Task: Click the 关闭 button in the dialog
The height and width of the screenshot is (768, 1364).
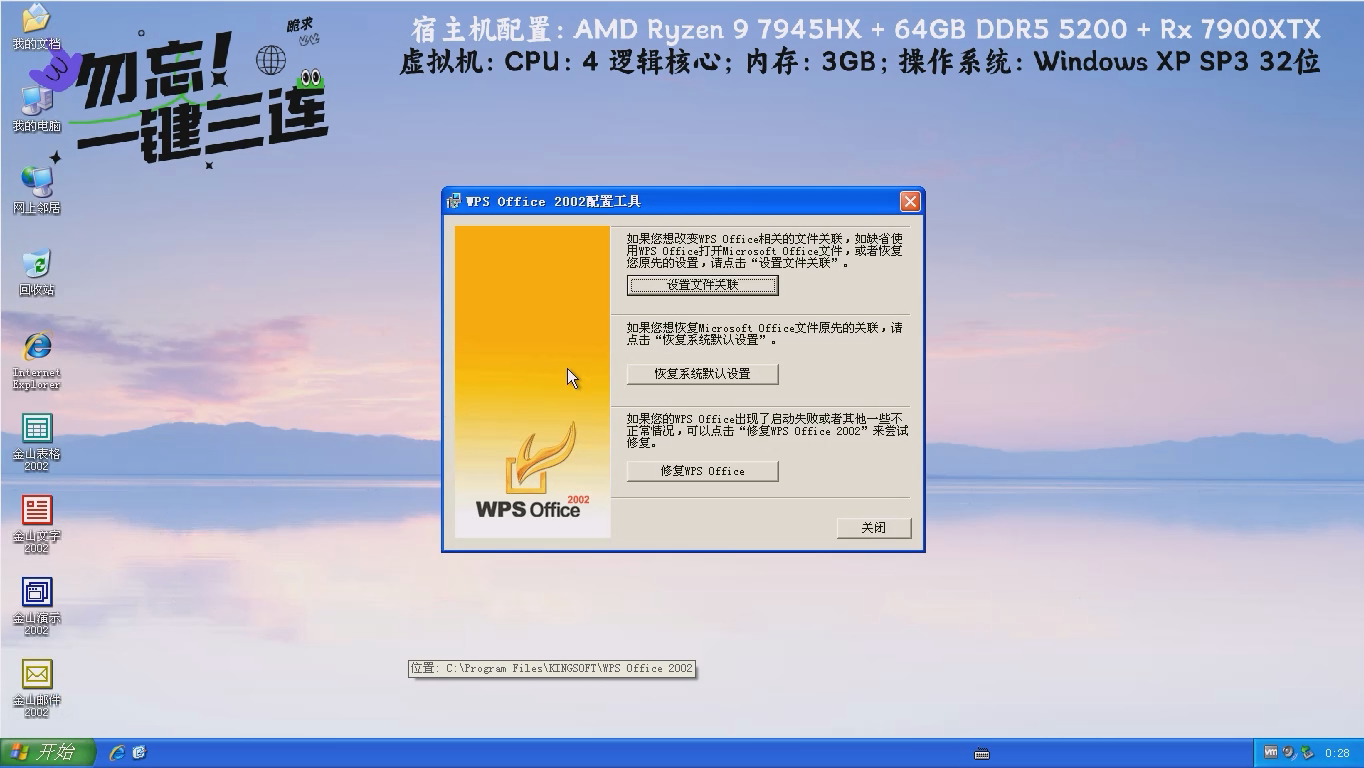Action: click(874, 528)
